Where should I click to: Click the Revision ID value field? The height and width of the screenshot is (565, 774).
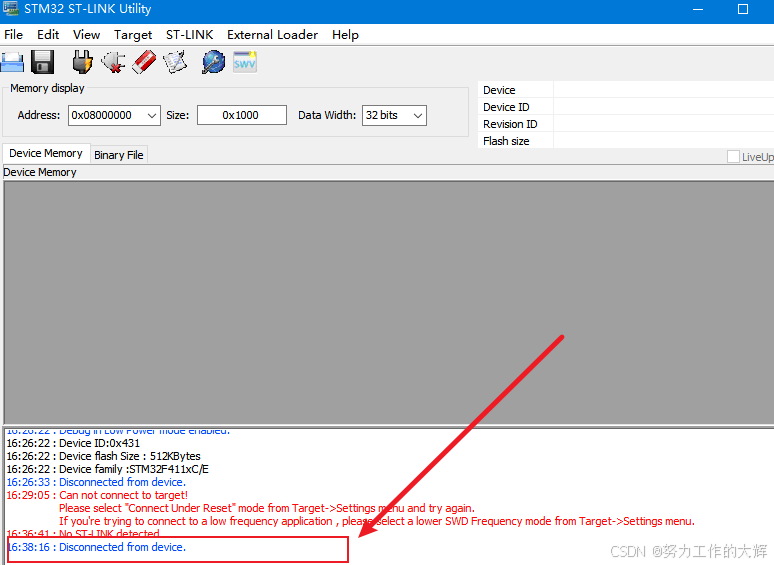tap(663, 123)
